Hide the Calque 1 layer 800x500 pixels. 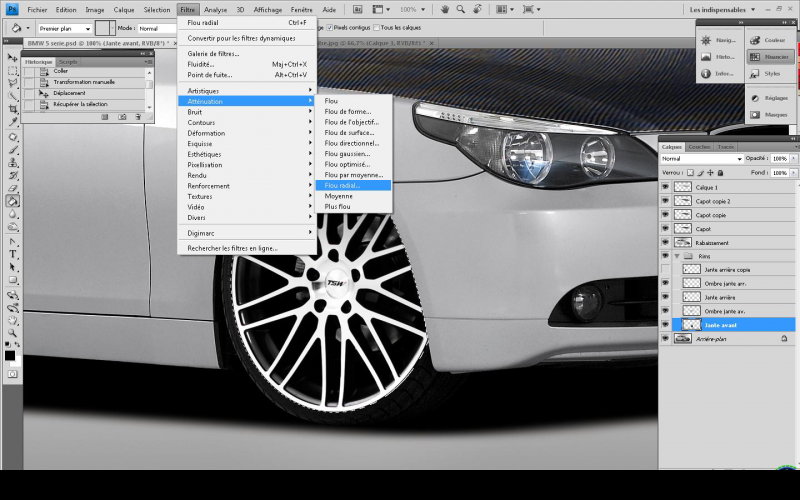tap(665, 187)
